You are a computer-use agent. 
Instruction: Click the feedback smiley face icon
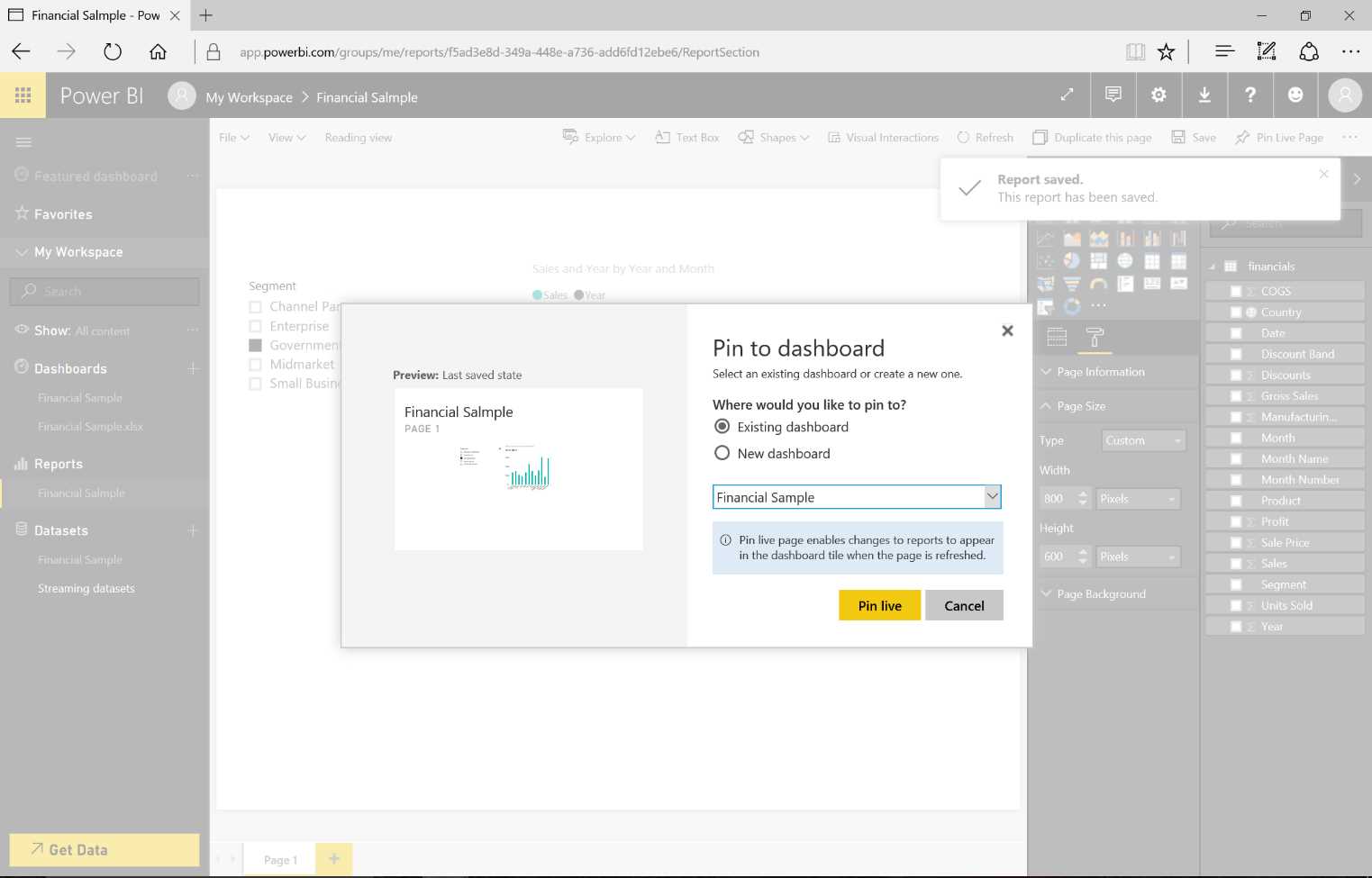1295,95
